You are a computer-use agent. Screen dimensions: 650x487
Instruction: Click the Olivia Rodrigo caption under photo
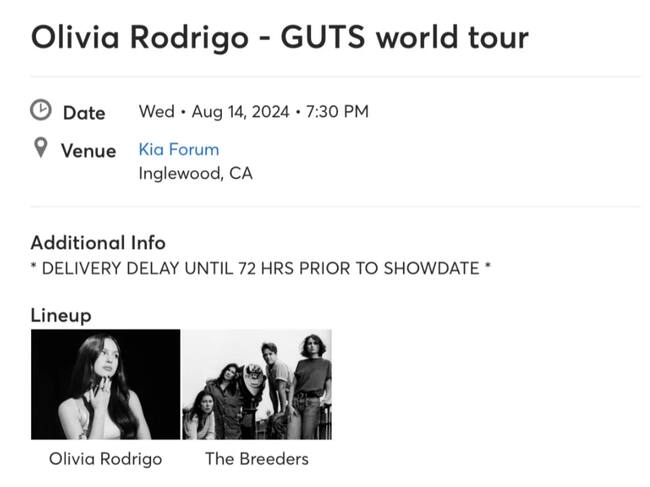coord(105,459)
